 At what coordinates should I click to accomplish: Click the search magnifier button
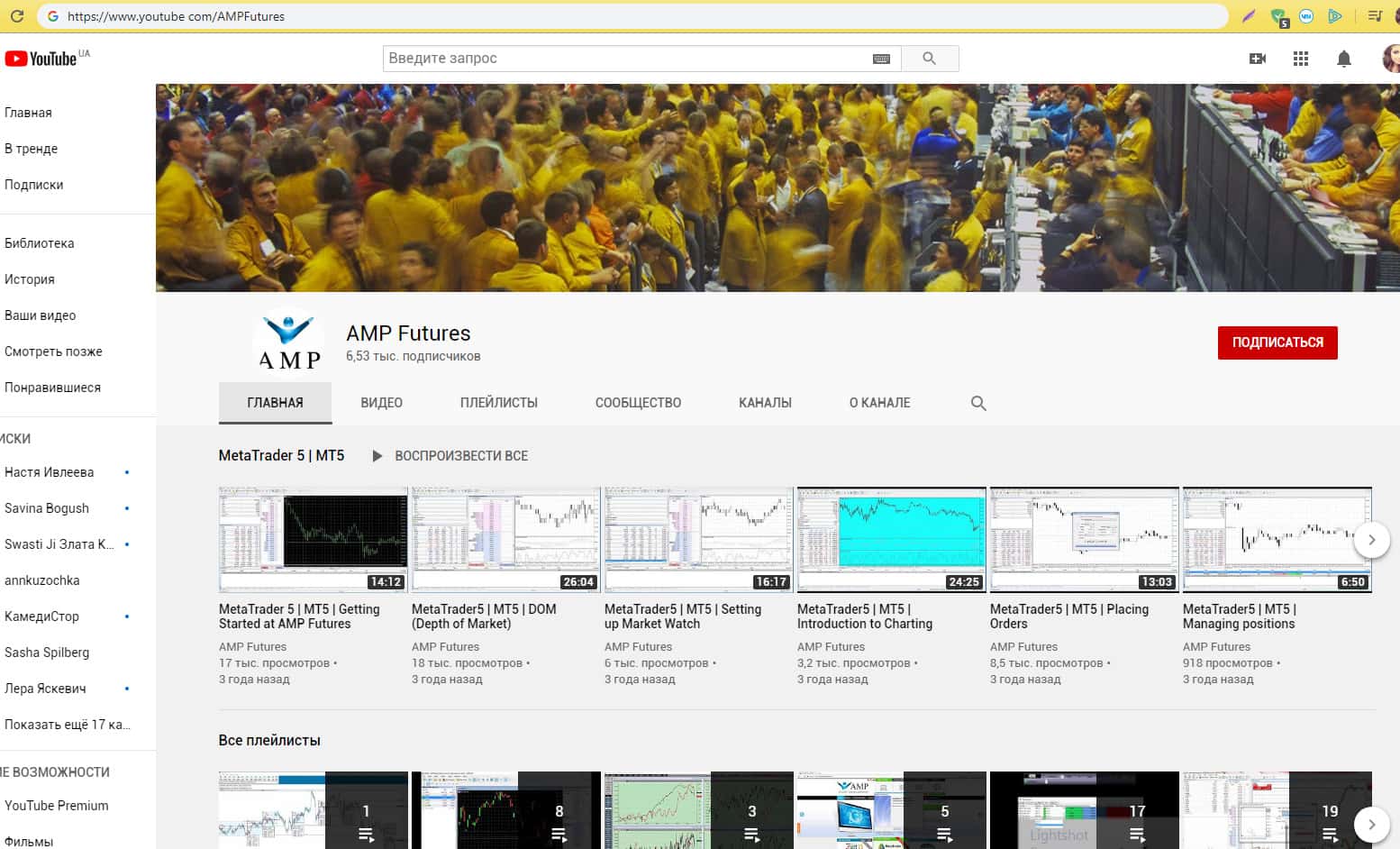[929, 59]
